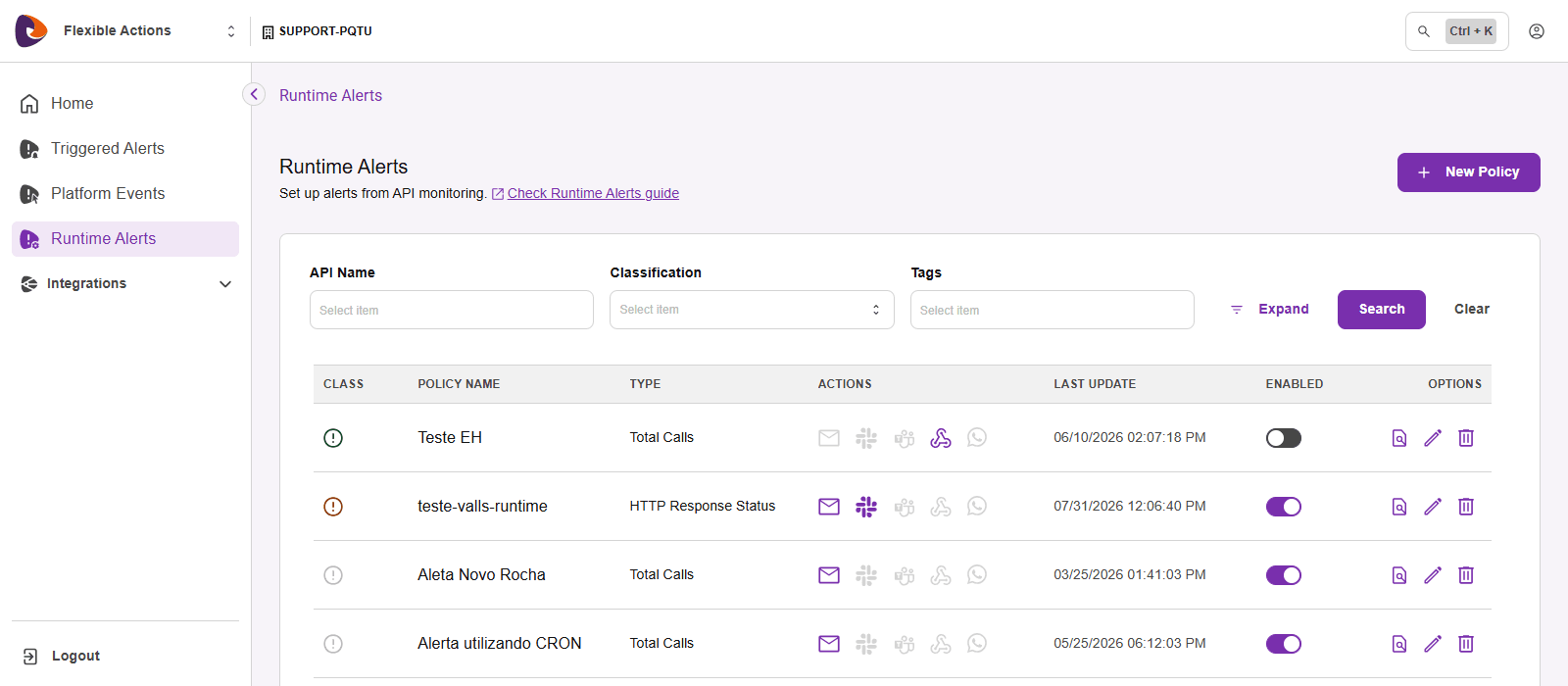Image resolution: width=1568 pixels, height=686 pixels.
Task: Click the critical class icon for teste-valls-runtime
Action: pyautogui.click(x=333, y=507)
